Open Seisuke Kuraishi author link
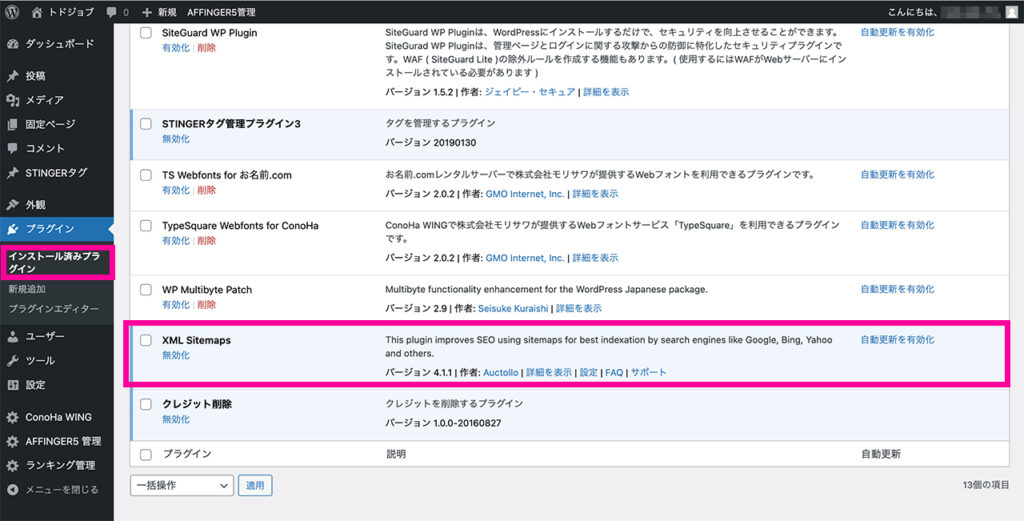The height and width of the screenshot is (521, 1024). tap(513, 308)
